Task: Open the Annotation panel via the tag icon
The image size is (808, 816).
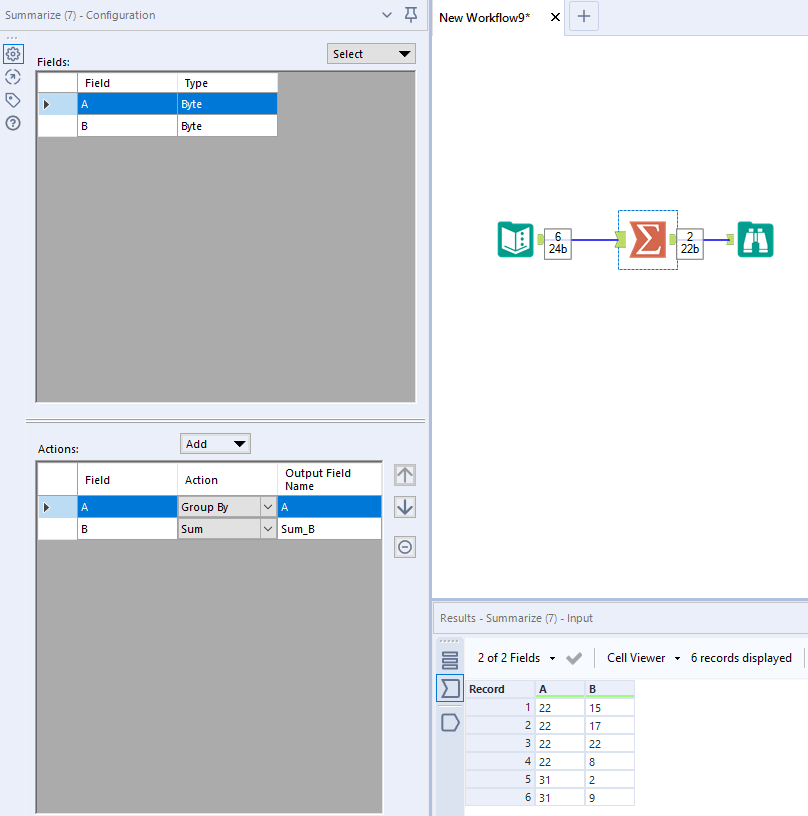Action: click(13, 100)
